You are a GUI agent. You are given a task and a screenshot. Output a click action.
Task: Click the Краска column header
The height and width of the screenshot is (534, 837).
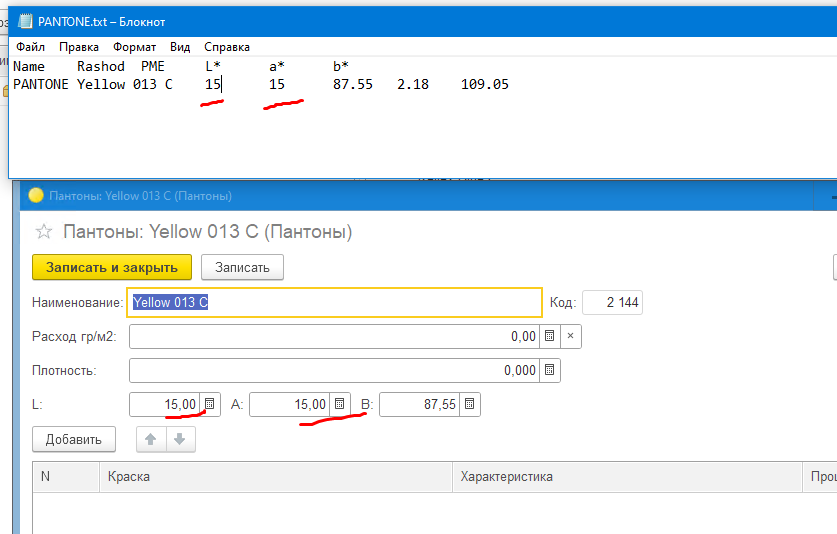pyautogui.click(x=276, y=477)
